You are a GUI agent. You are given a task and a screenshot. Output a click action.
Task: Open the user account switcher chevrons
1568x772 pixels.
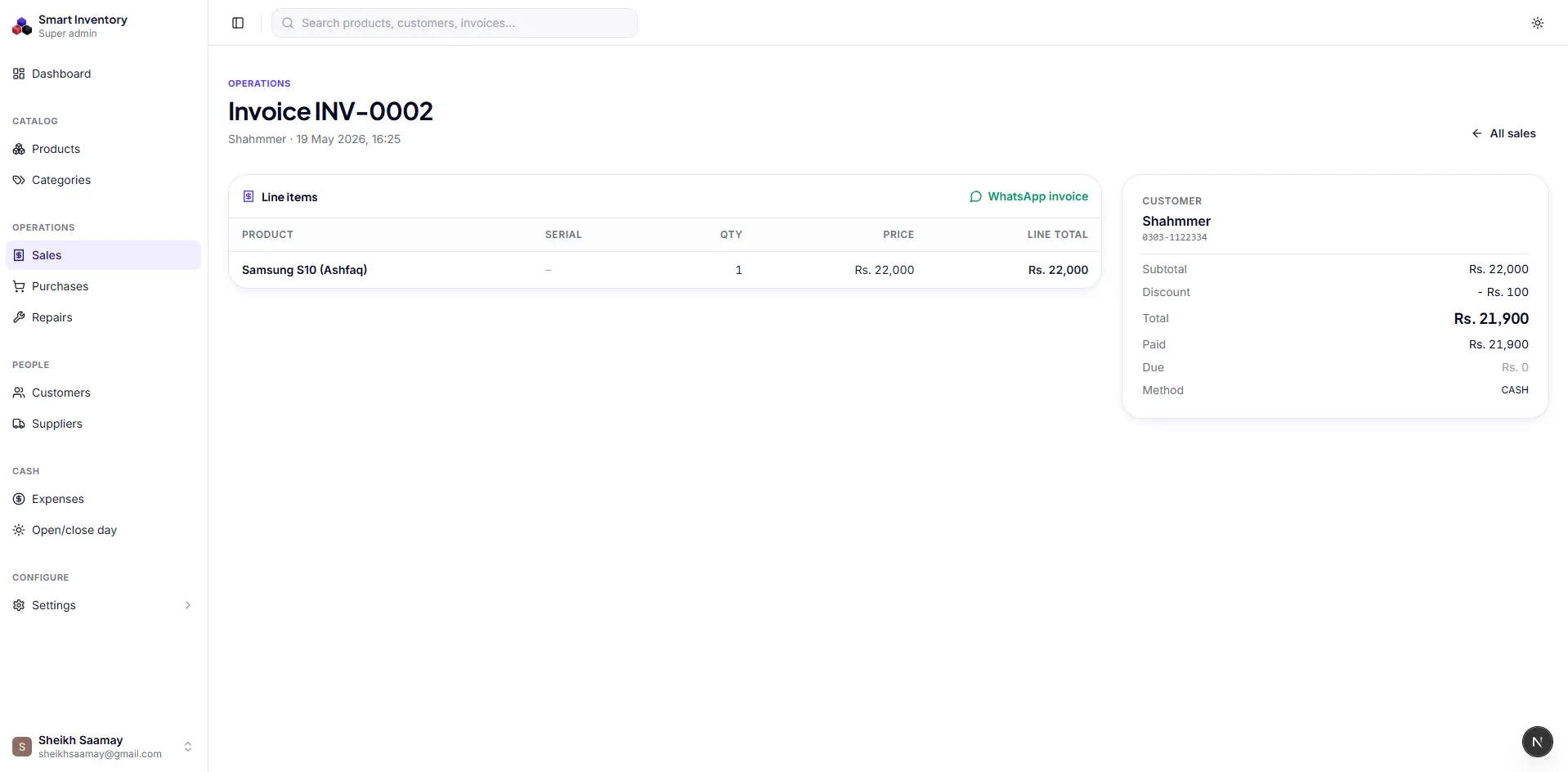[x=188, y=747]
